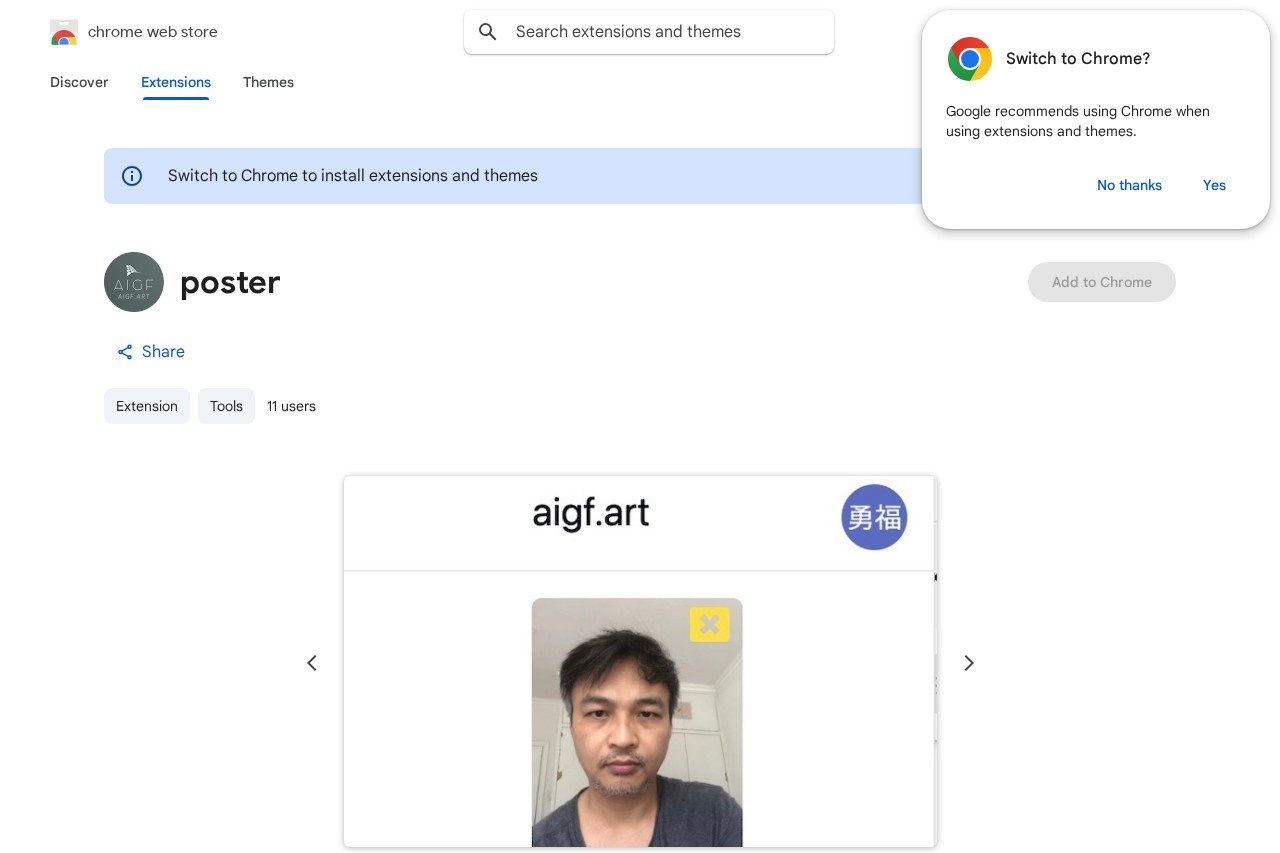
Task: Click the Add to Chrome button
Action: click(1101, 282)
